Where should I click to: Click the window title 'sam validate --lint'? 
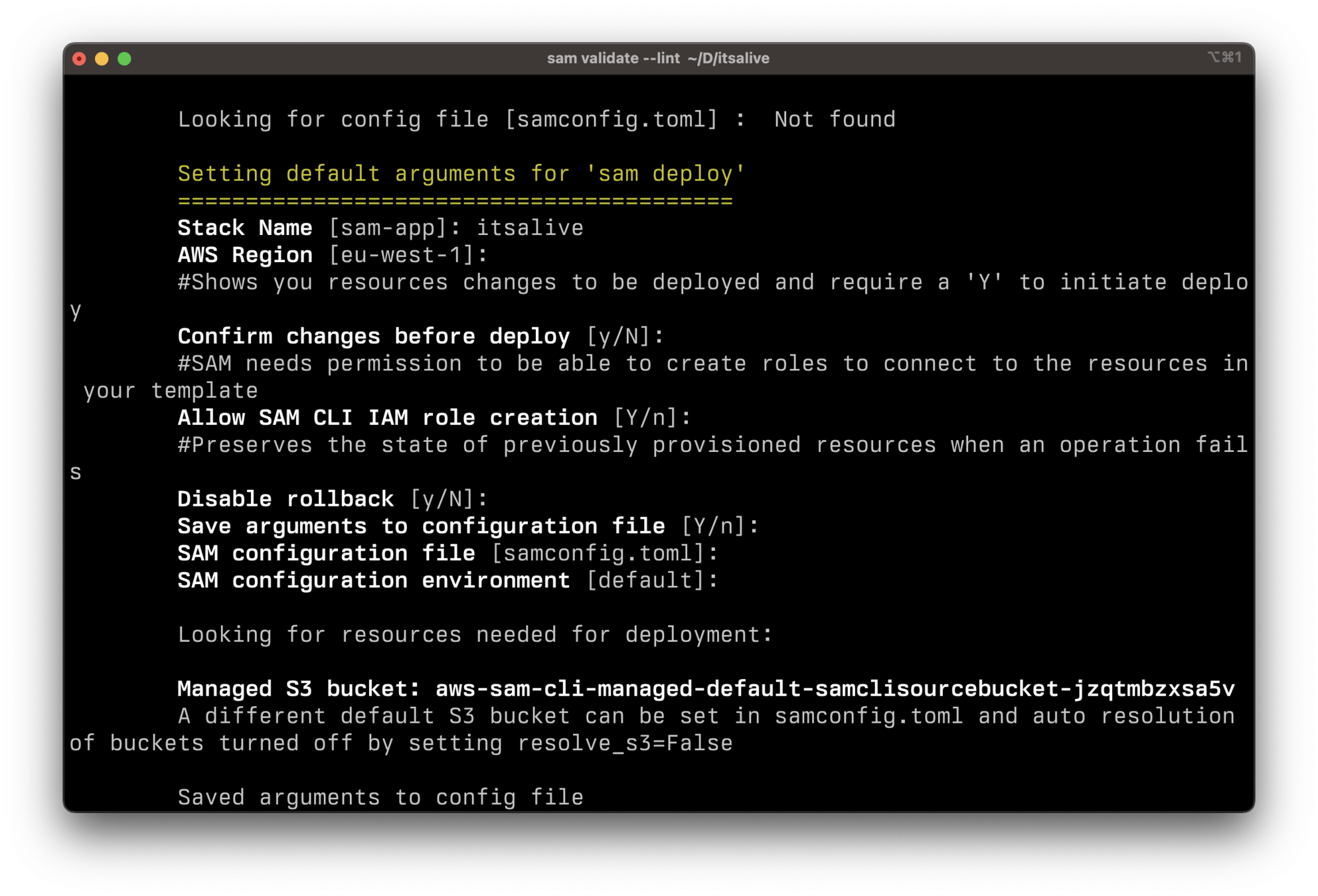[613, 58]
